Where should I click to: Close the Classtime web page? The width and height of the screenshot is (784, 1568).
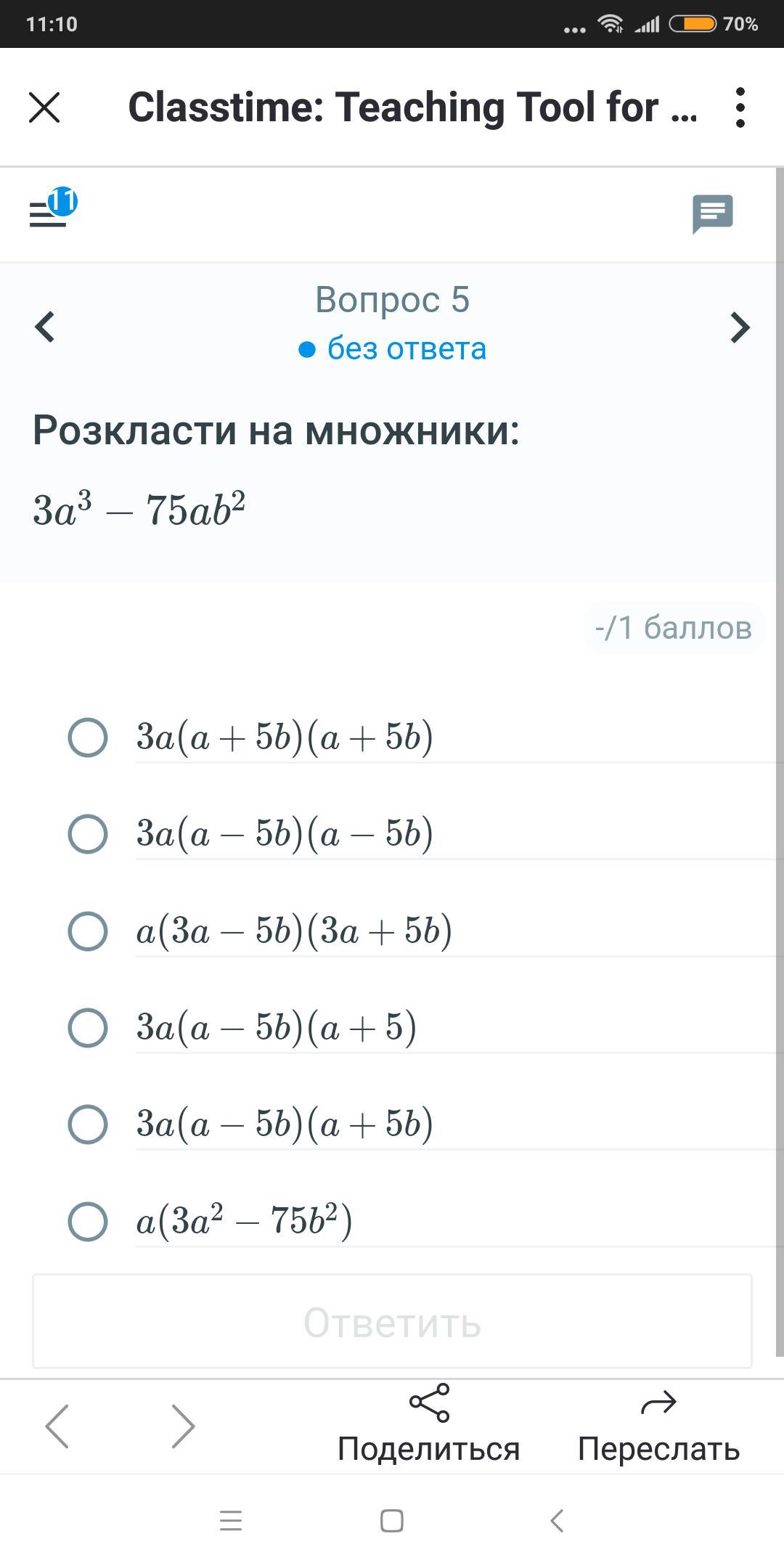44,107
